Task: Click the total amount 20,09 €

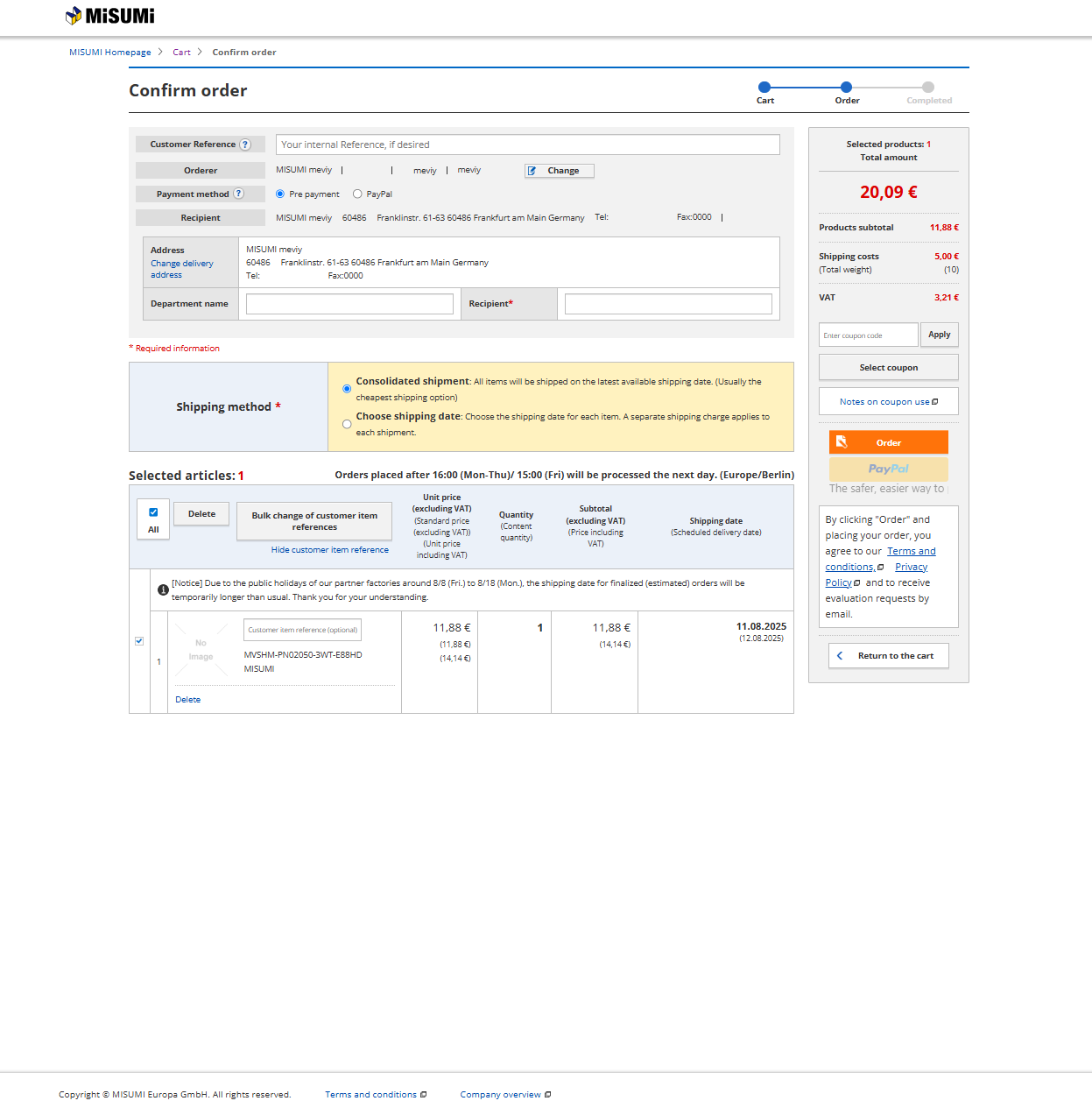Action: [x=889, y=192]
